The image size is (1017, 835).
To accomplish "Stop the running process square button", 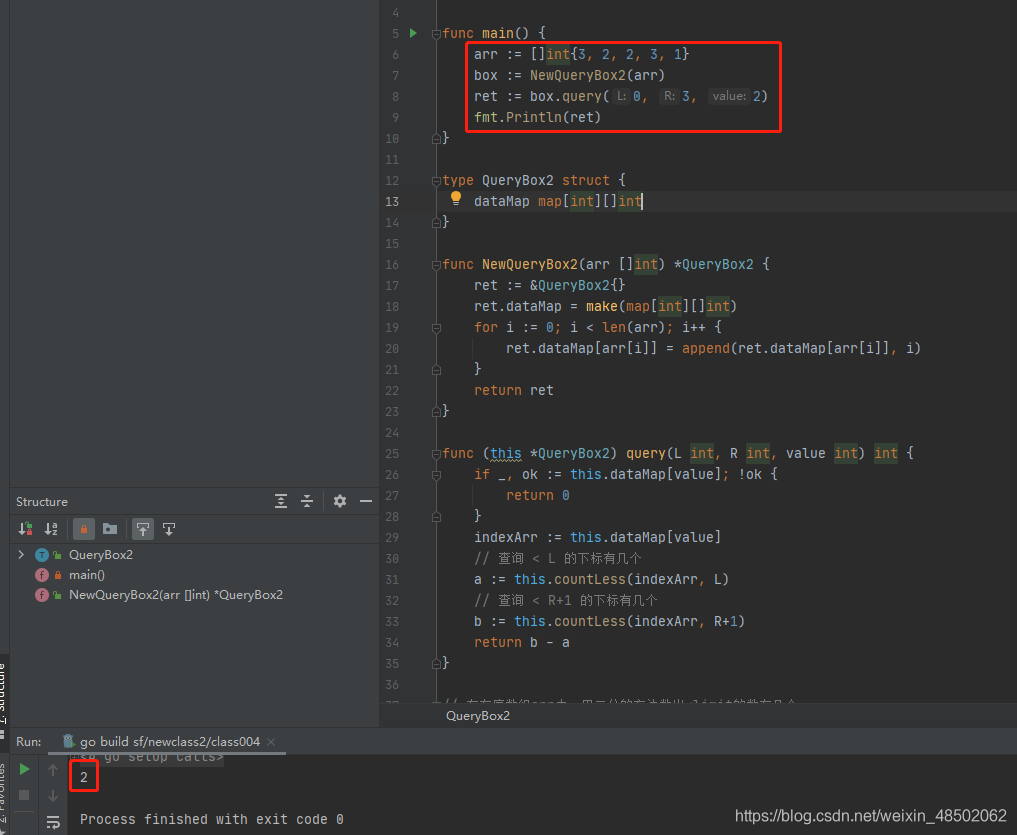I will (x=24, y=795).
